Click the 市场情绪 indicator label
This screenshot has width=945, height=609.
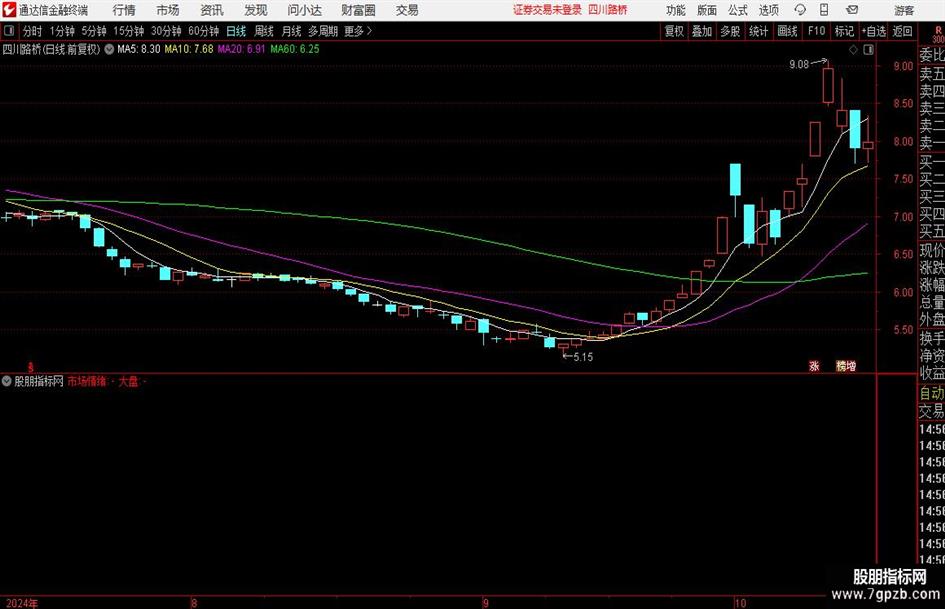click(87, 381)
